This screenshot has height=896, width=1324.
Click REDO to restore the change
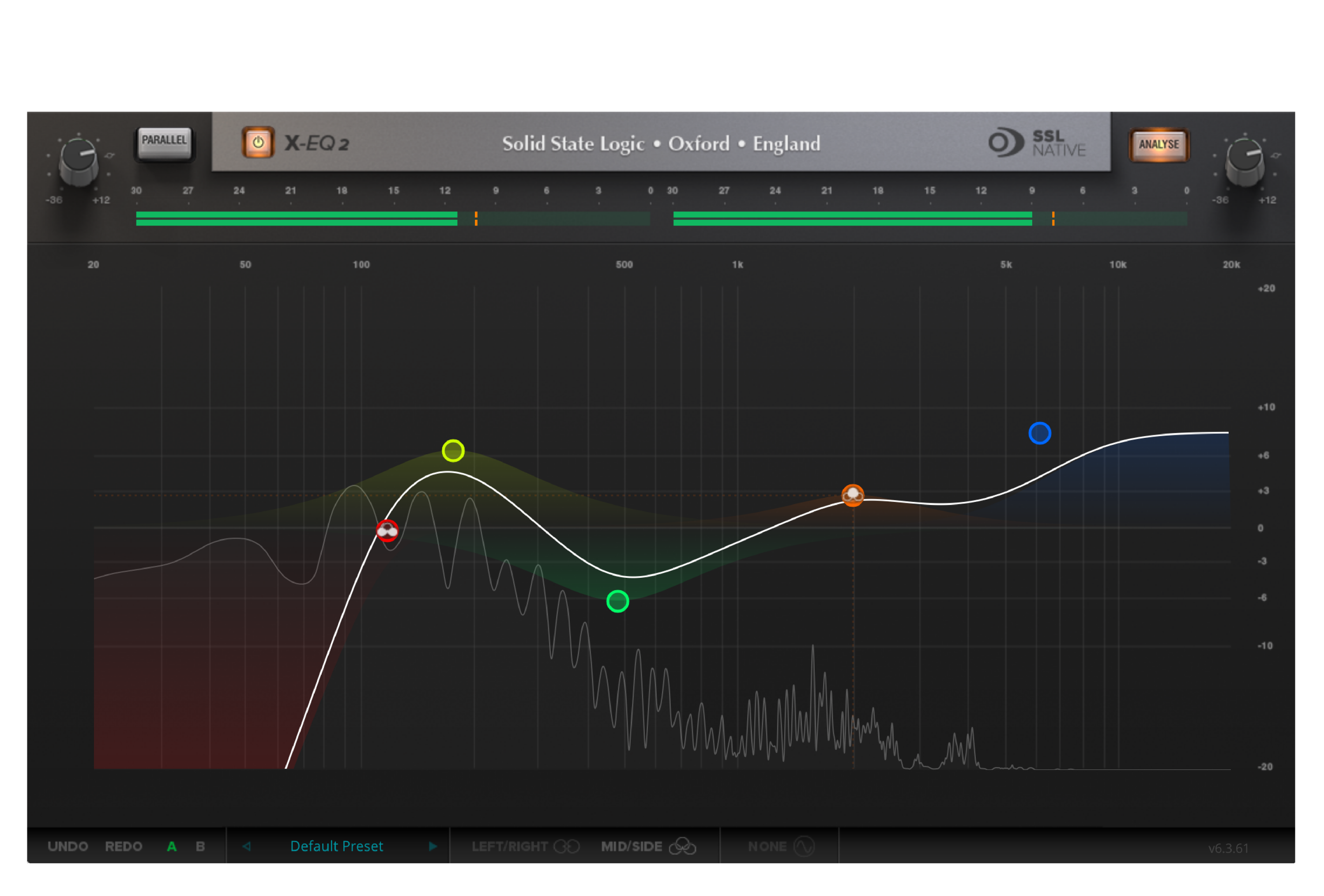[123, 847]
